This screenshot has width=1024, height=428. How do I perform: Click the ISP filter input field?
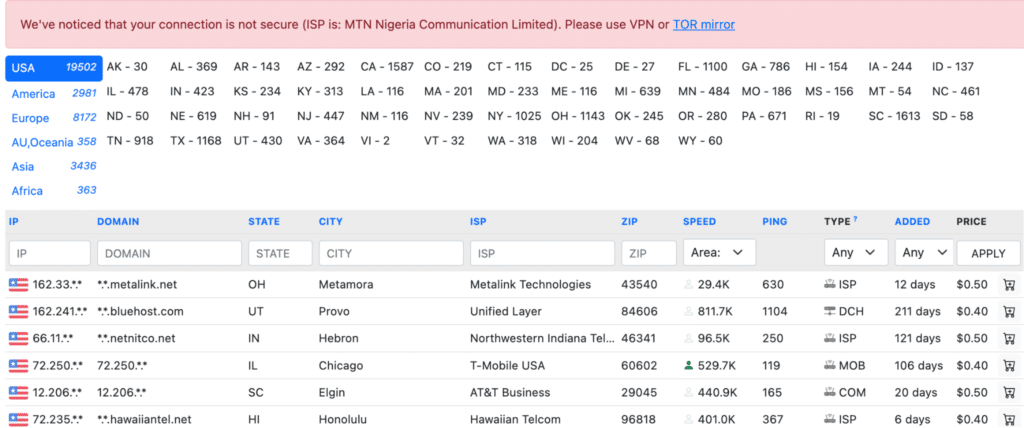pyautogui.click(x=542, y=253)
